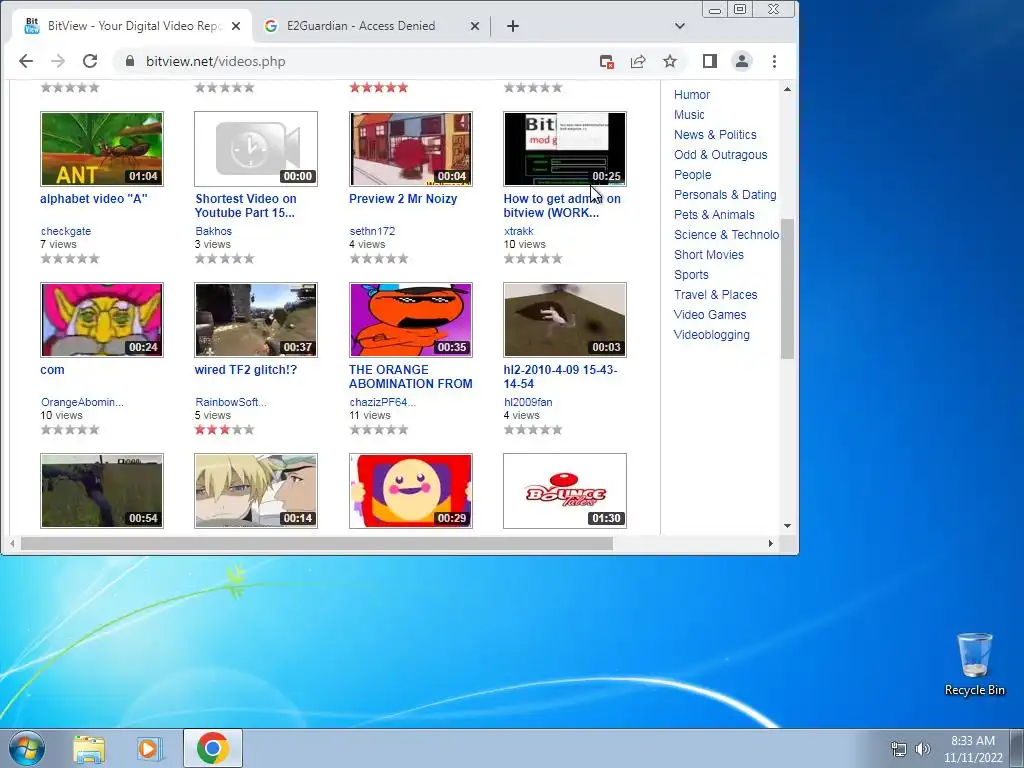Click 'Shortest Video on Youtube Part 15...' title
Image resolution: width=1024 pixels, height=768 pixels.
[x=246, y=206]
